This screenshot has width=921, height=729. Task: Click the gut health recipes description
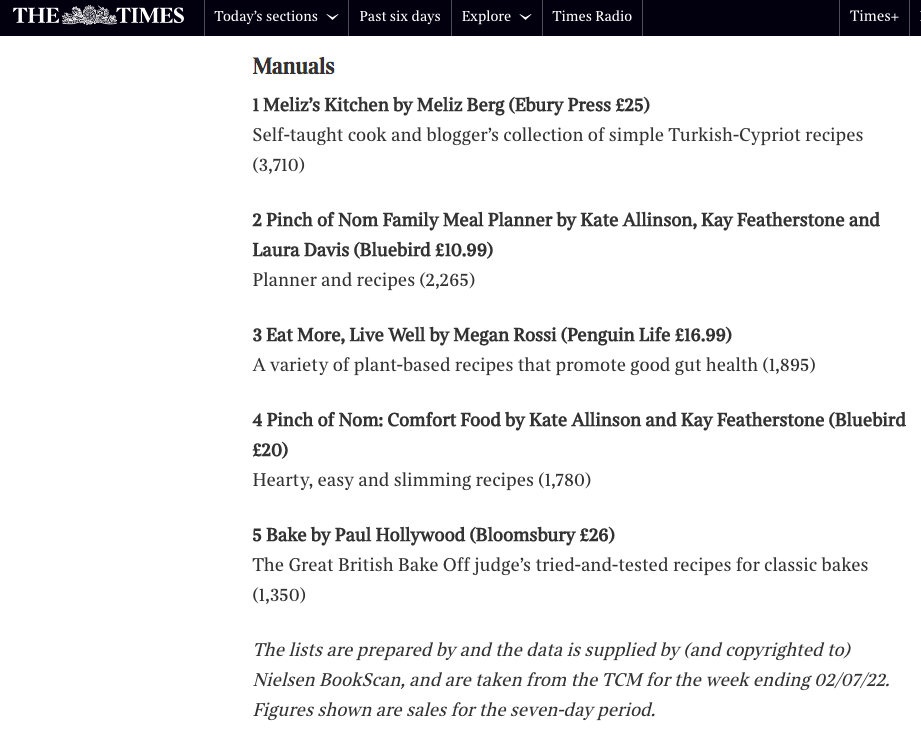click(534, 365)
